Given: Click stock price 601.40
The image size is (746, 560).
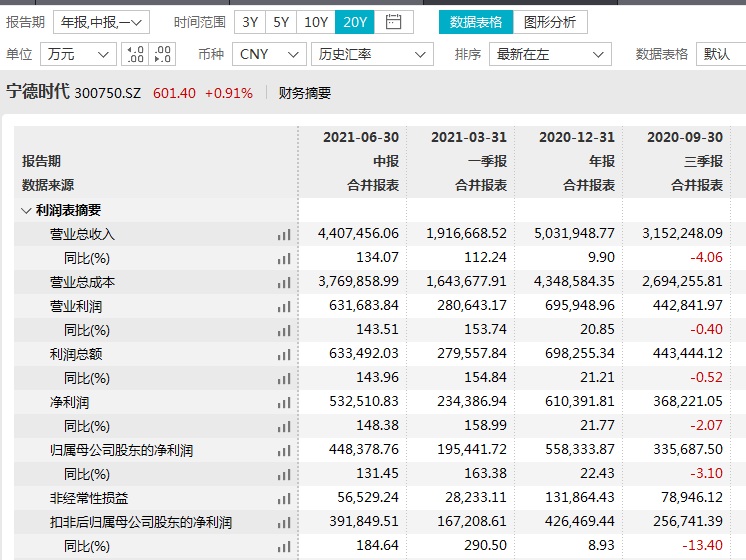Looking at the screenshot, I should 174,93.
